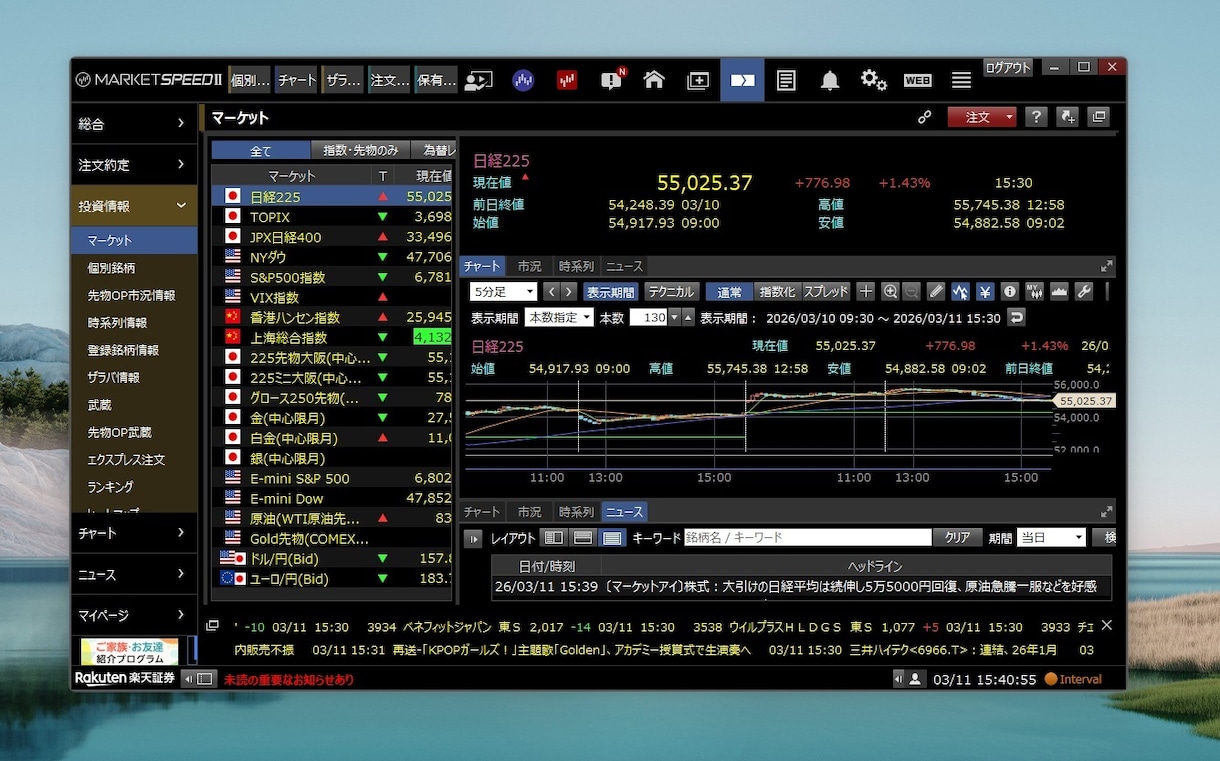The width and height of the screenshot is (1220, 761).
Task: Collapse the 投資情報 sidebar section
Action: (134, 206)
